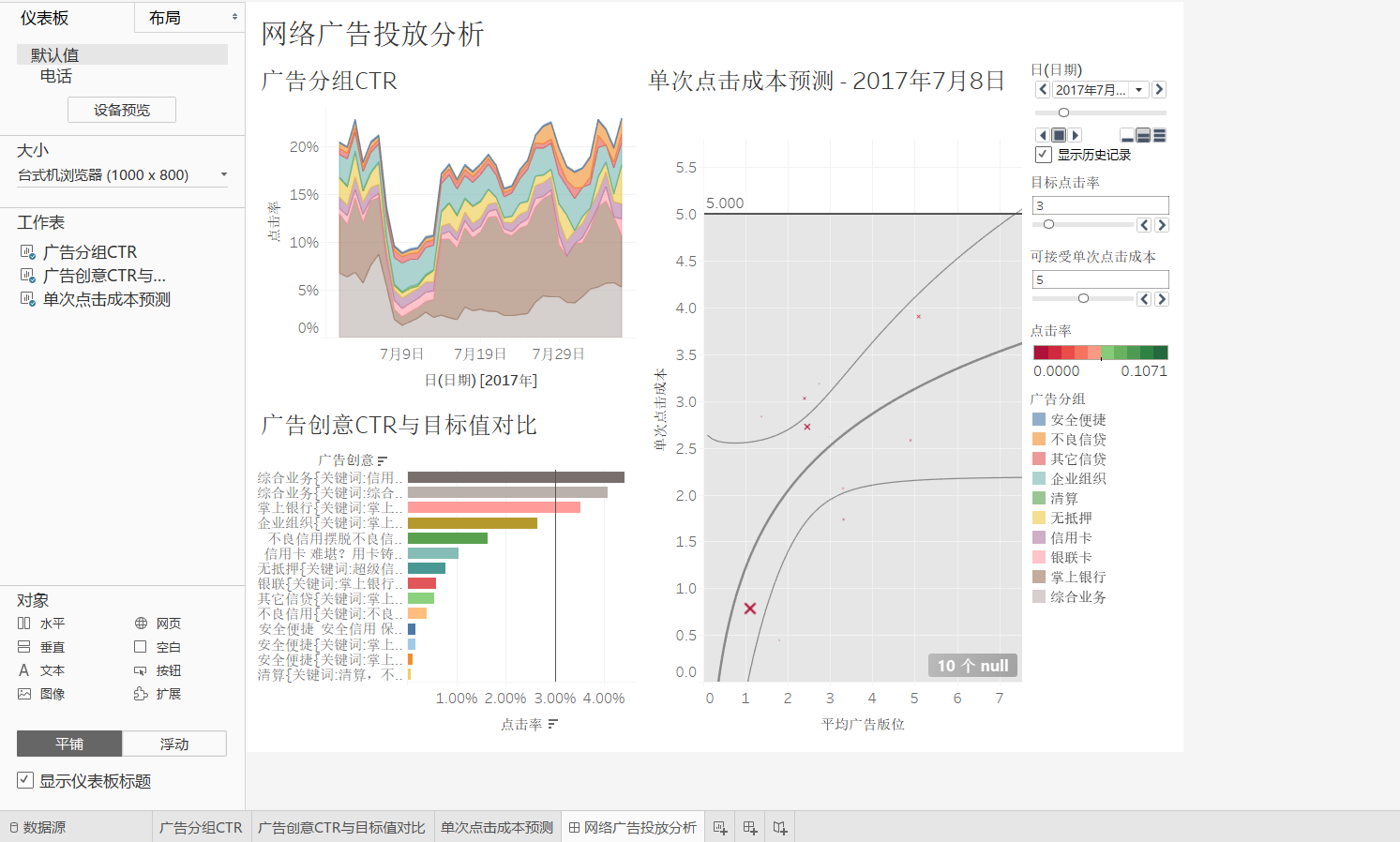This screenshot has width=1400, height=842.
Task: Switch to the 仪表板 tab
Action: (44, 18)
